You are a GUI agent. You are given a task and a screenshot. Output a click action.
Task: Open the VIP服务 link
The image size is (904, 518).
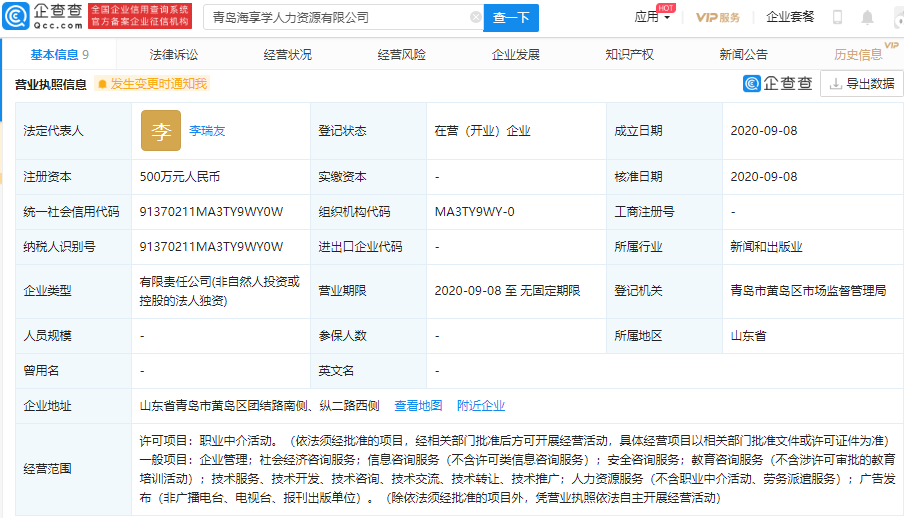pyautogui.click(x=718, y=17)
